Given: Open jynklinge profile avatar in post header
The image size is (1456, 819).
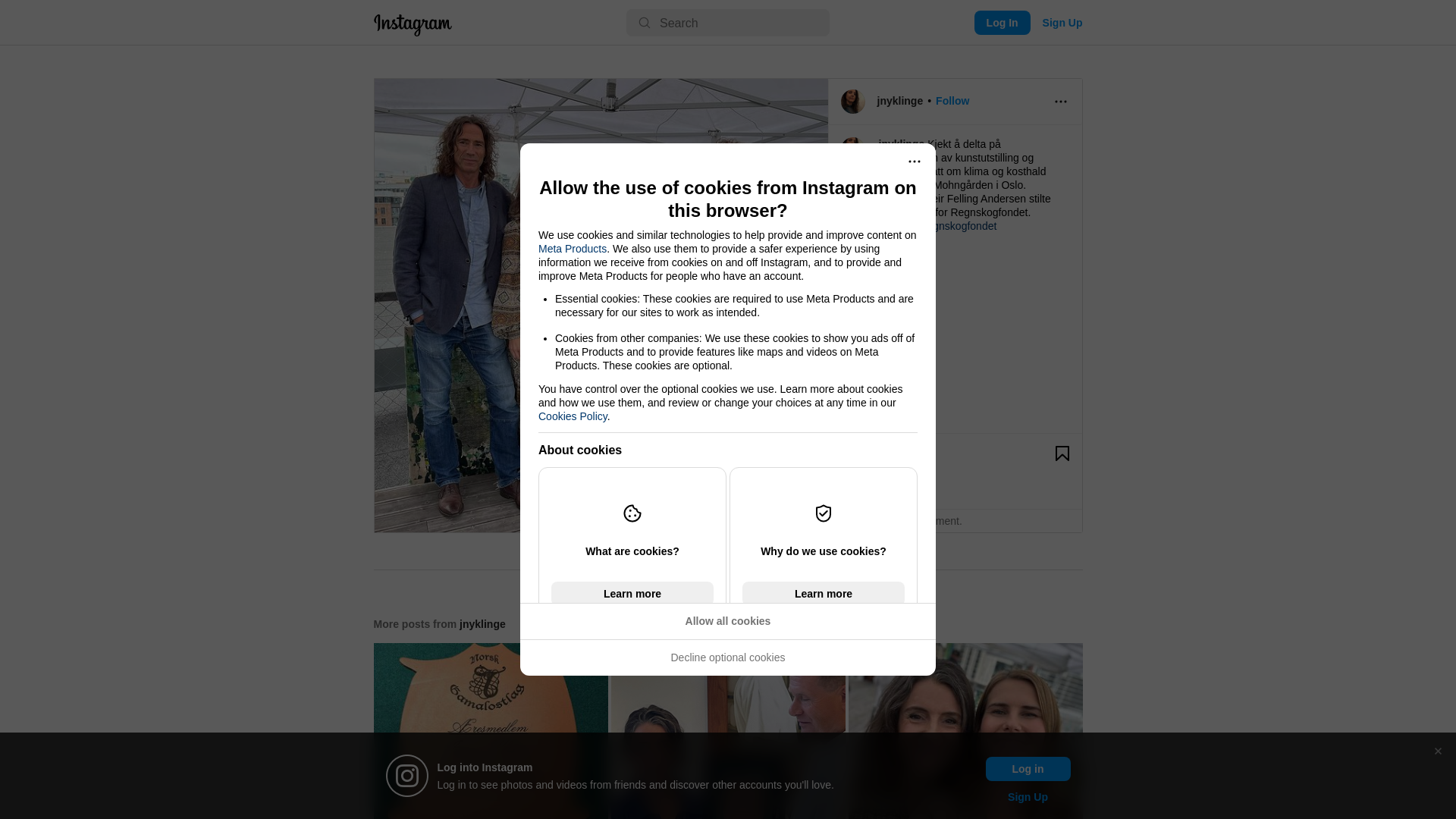Looking at the screenshot, I should click(853, 102).
